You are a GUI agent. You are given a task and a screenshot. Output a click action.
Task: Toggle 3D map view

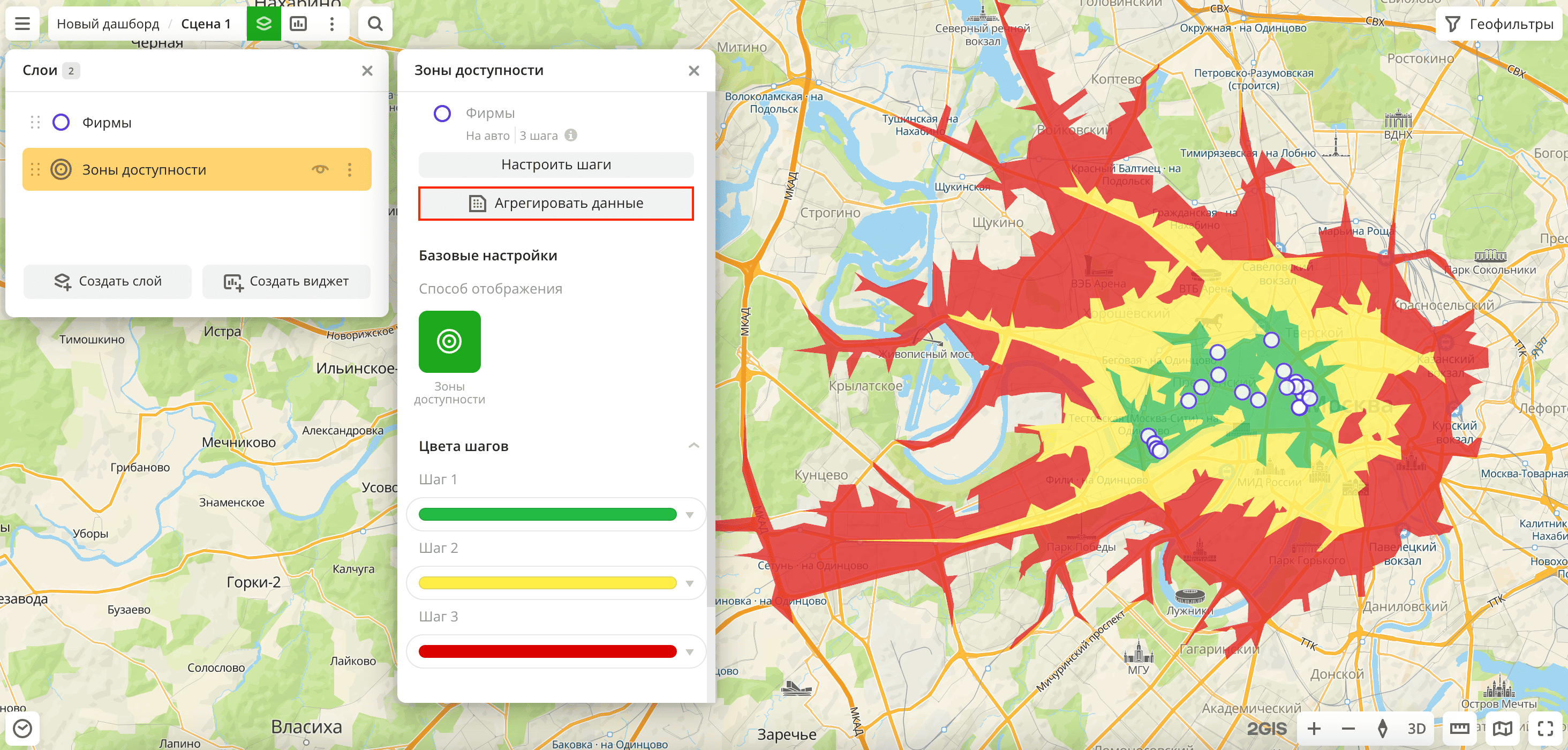pyautogui.click(x=1416, y=728)
